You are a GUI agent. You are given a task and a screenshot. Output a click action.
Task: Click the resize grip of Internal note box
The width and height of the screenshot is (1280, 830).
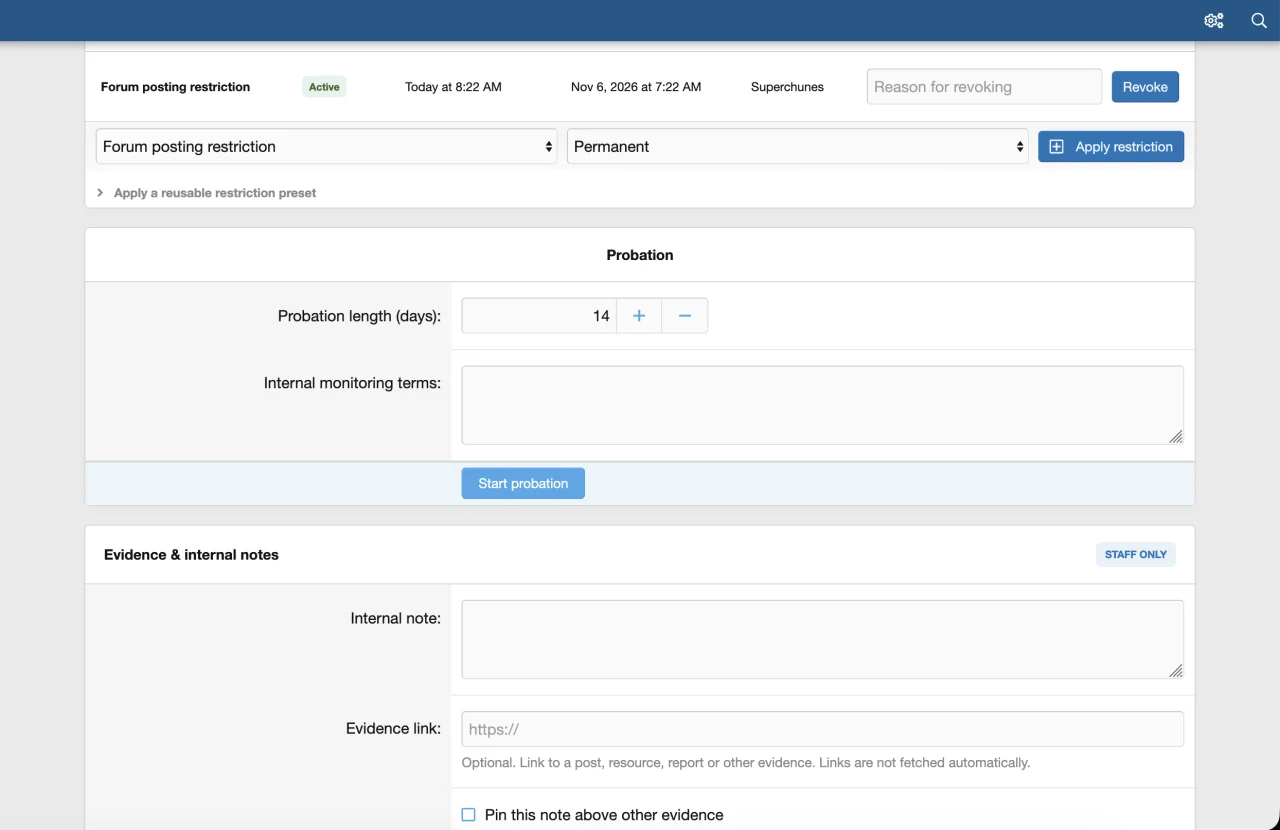coord(1176,672)
